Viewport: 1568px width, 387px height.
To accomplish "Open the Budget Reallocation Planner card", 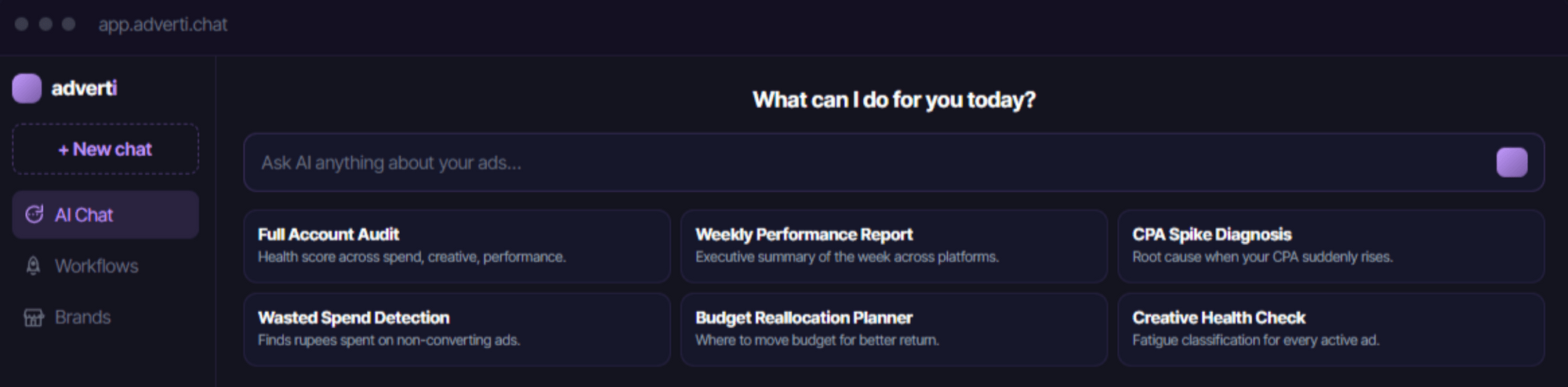I will click(x=894, y=329).
